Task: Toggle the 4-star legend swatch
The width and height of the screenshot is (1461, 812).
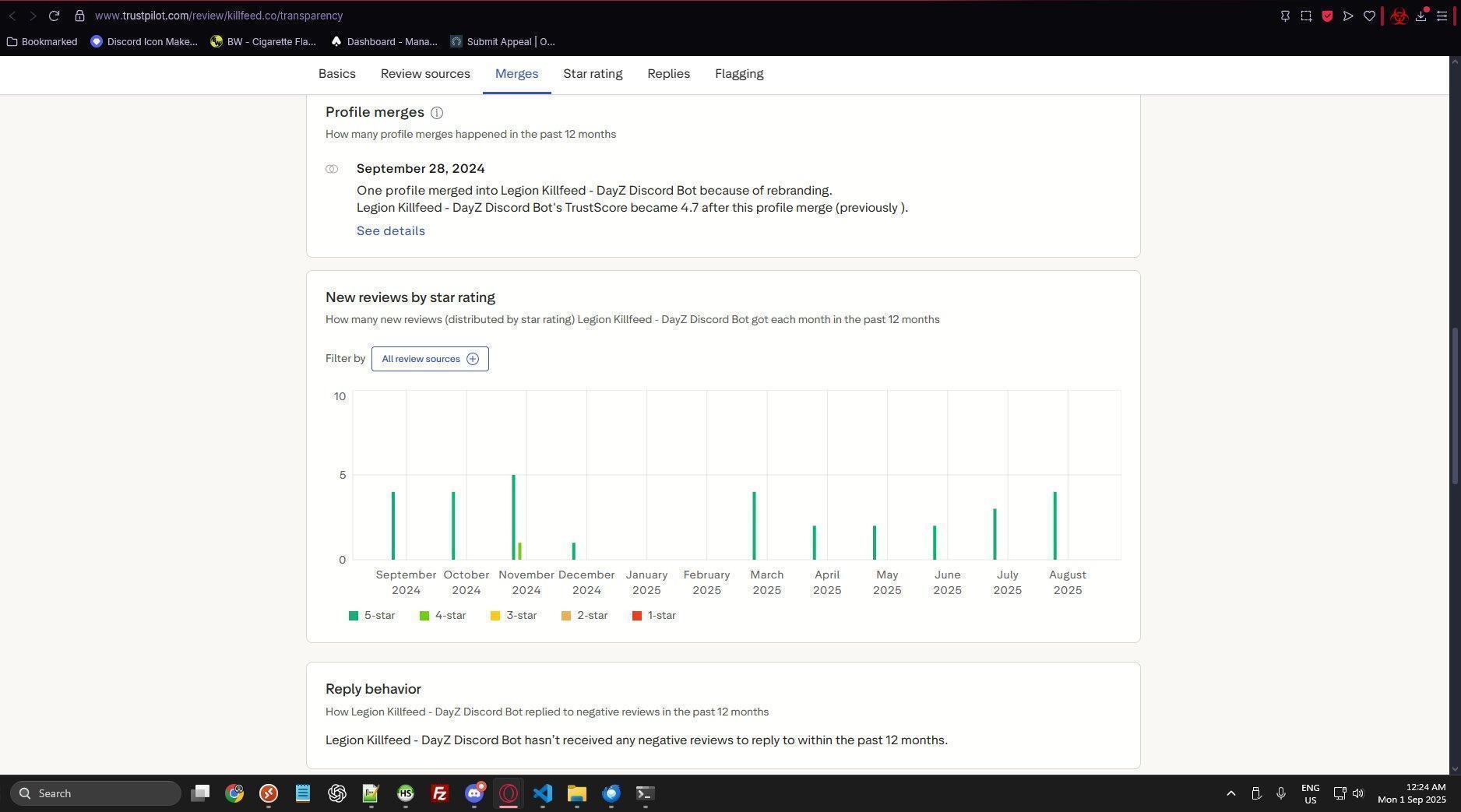Action: pyautogui.click(x=424, y=616)
